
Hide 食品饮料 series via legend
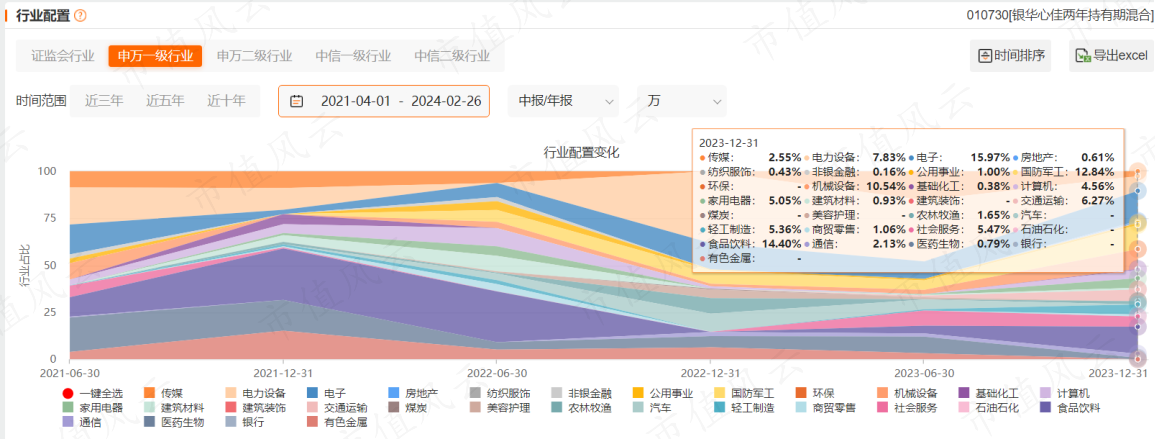(1069, 407)
